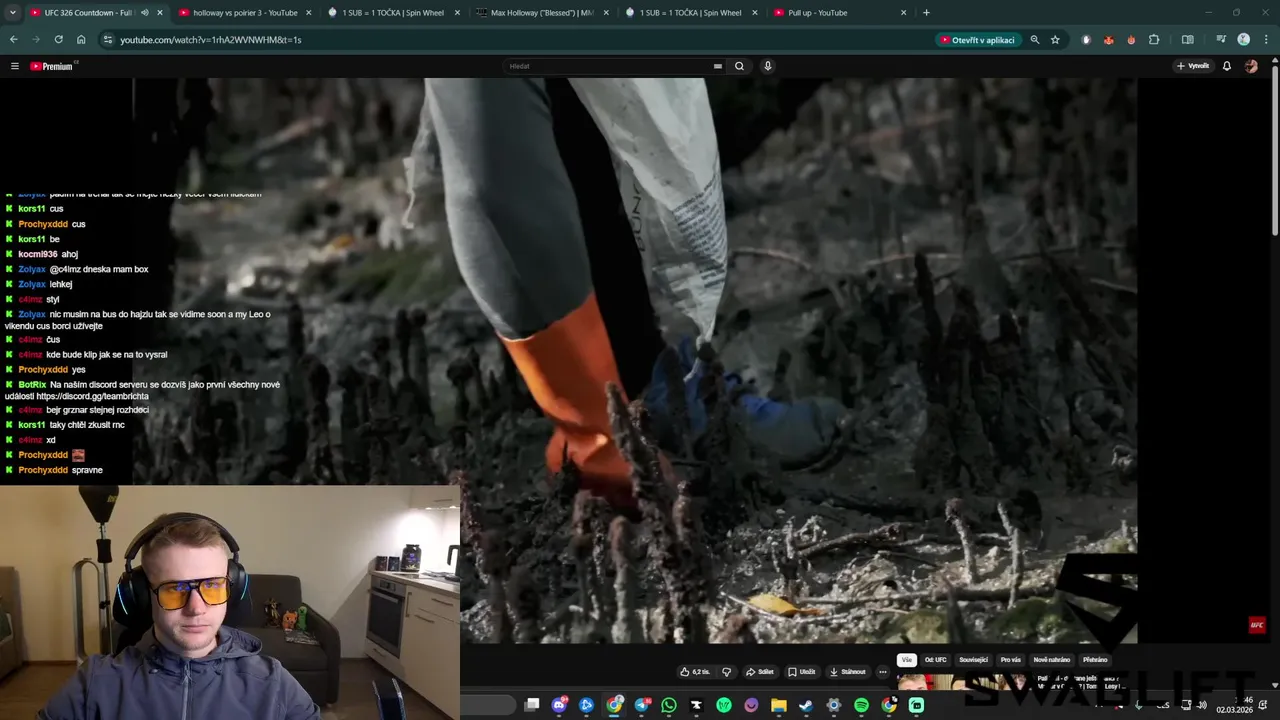Open the Chrome three-dot menu
This screenshot has width=1280, height=720.
click(x=1265, y=40)
